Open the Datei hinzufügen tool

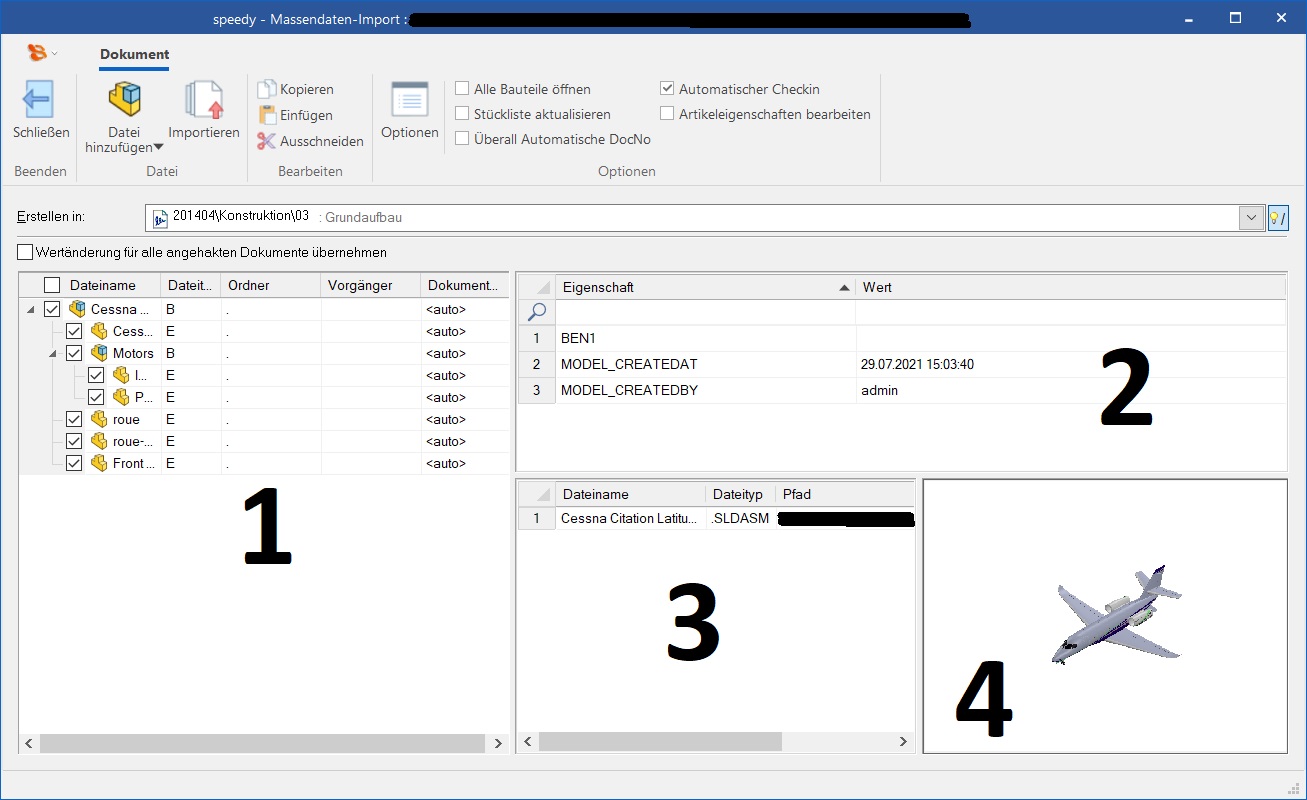pos(125,100)
